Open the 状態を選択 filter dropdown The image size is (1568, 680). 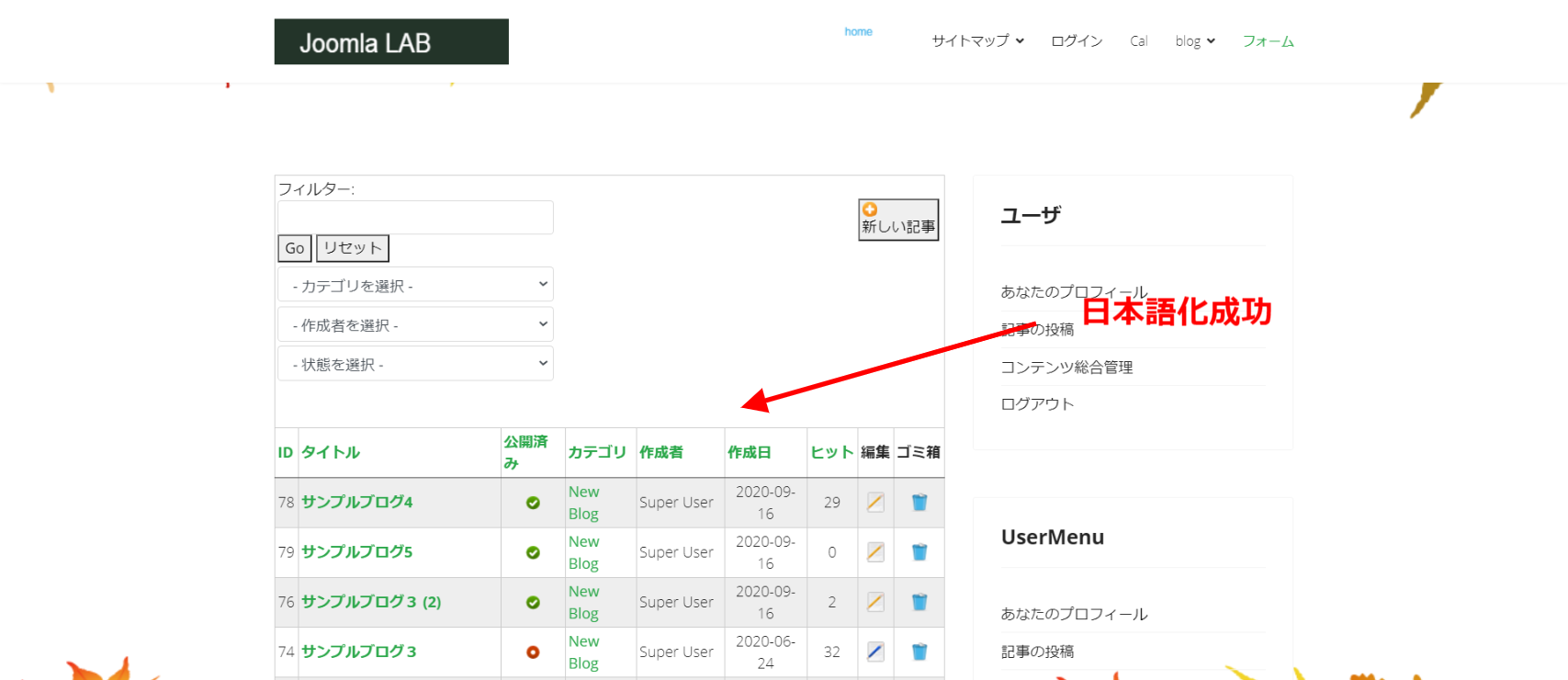[x=415, y=364]
